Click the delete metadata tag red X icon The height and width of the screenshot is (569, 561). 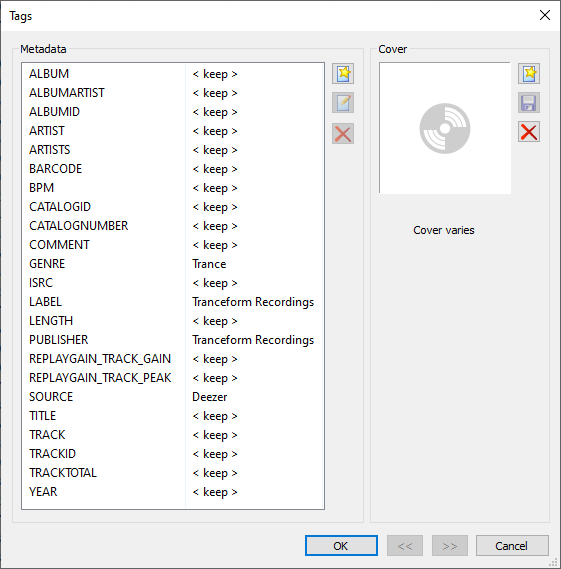(x=343, y=134)
